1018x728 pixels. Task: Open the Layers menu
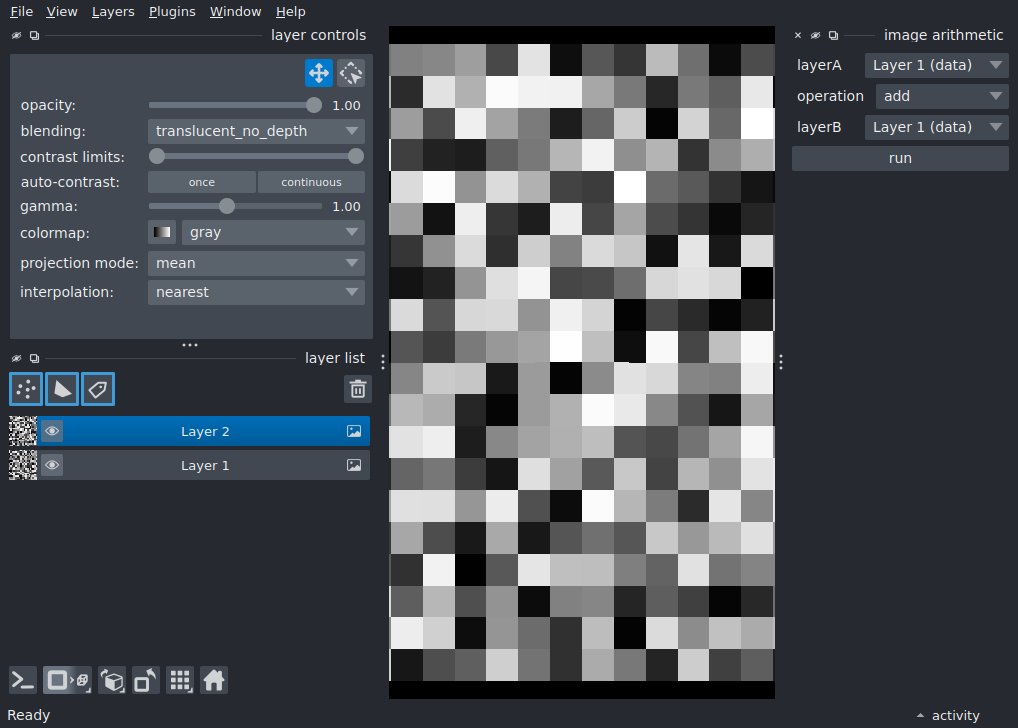(113, 12)
